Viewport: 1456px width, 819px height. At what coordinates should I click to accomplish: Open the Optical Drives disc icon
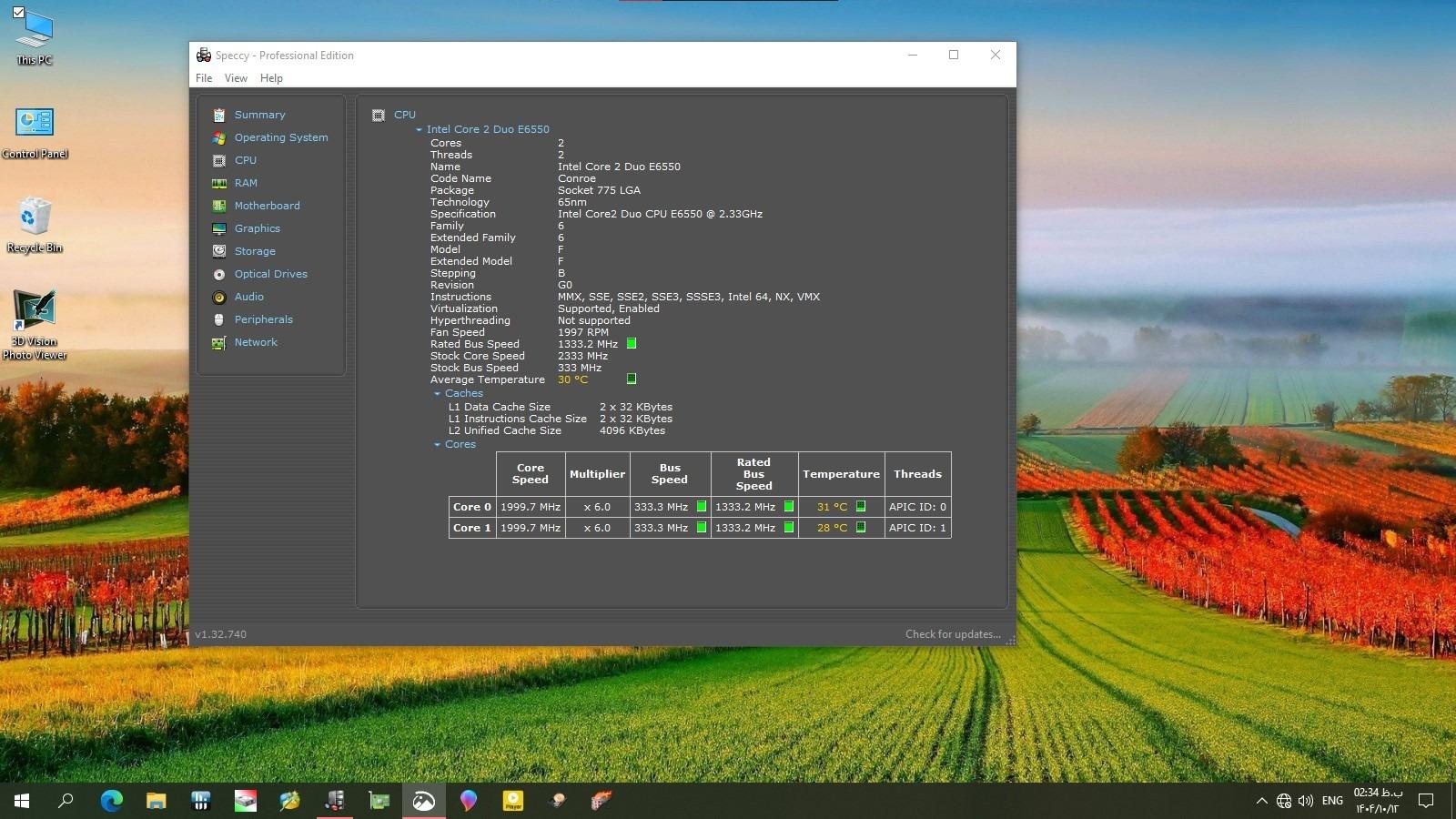[x=218, y=275]
